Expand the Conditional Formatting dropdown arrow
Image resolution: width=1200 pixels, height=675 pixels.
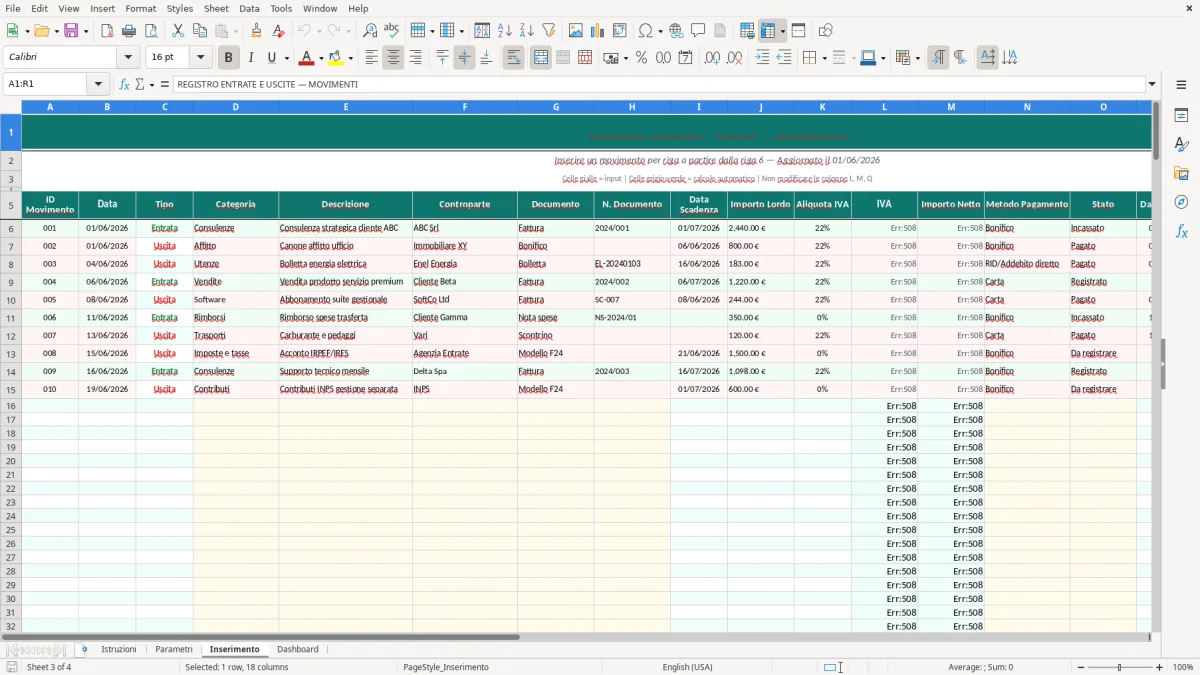click(916, 58)
